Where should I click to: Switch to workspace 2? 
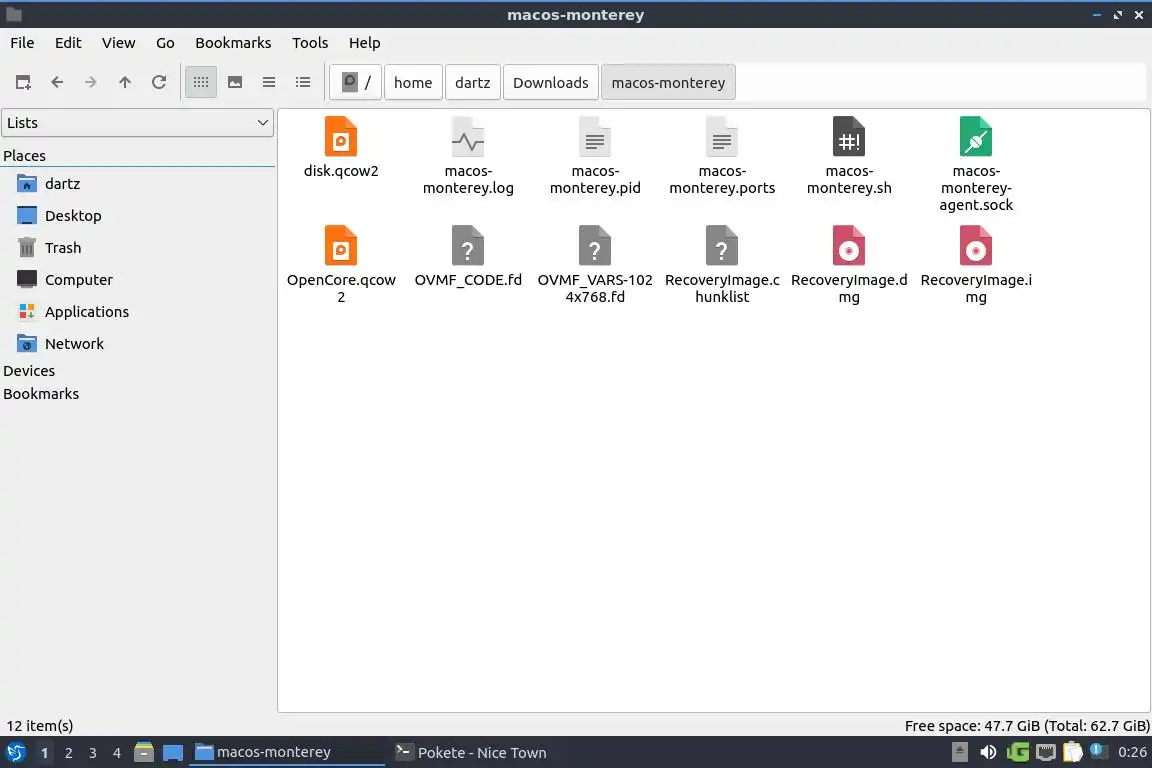(68, 753)
